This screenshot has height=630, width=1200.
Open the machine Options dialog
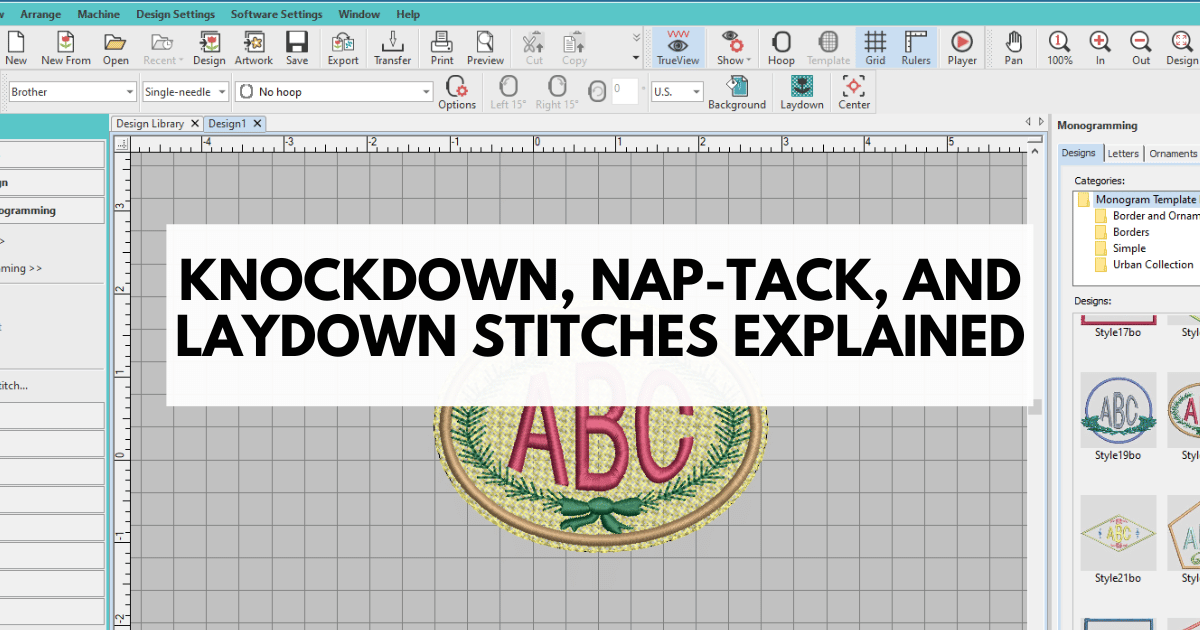tap(457, 92)
